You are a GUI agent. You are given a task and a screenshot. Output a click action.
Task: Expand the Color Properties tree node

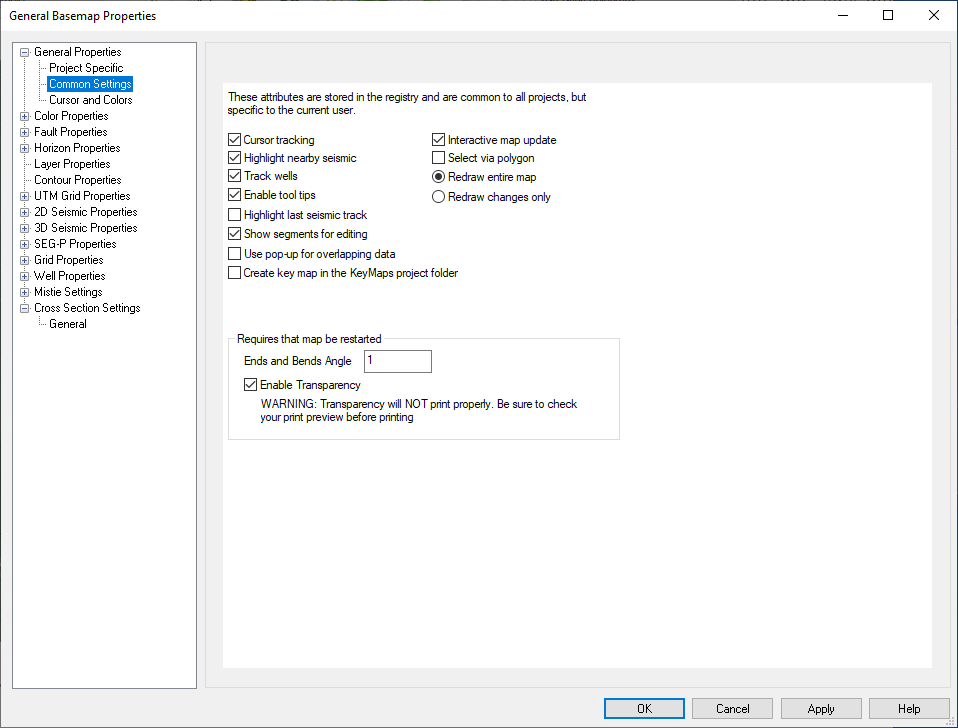25,116
